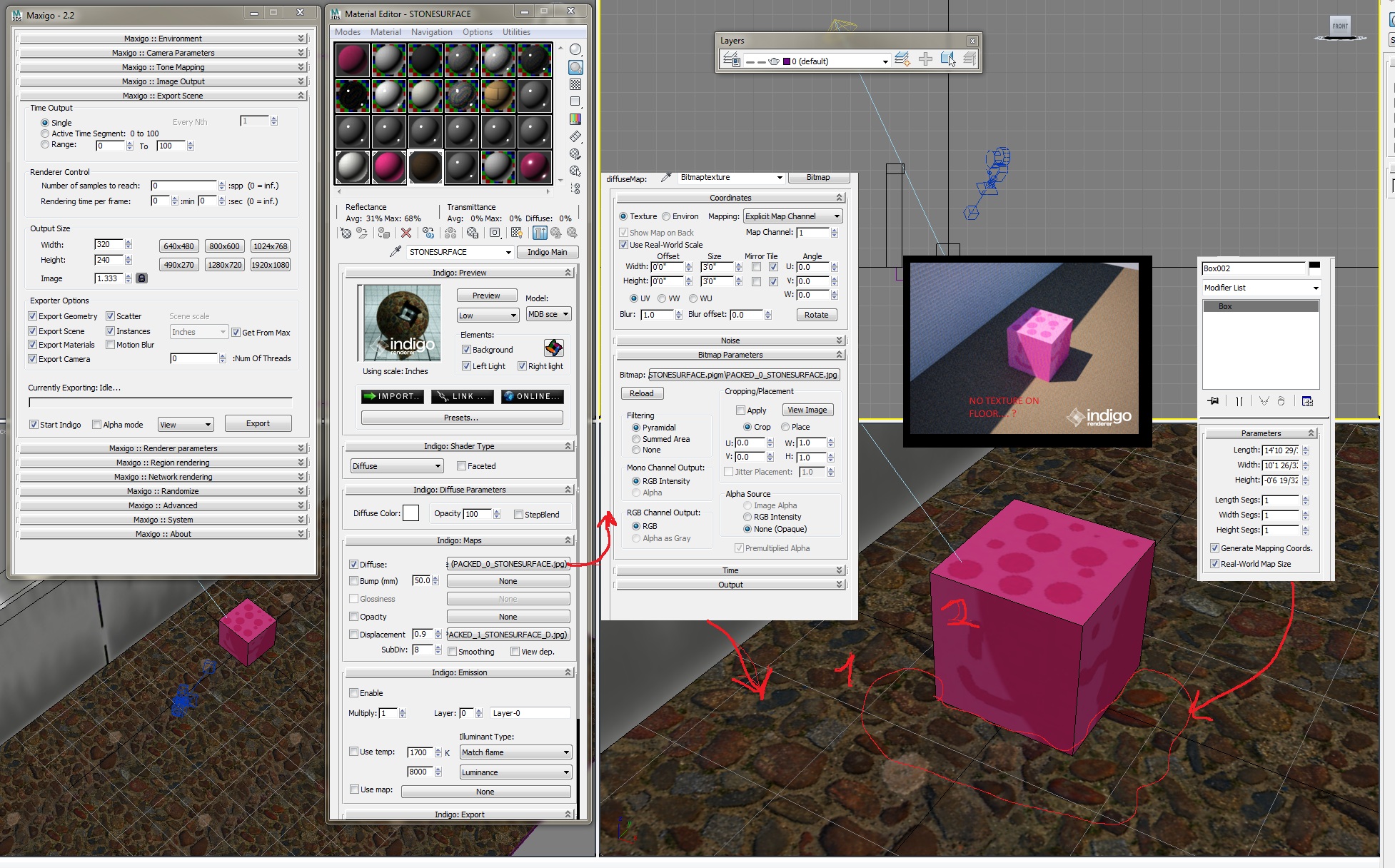Click Get Material icon in Material Editor
This screenshot has width=1395, height=868.
pyautogui.click(x=346, y=233)
